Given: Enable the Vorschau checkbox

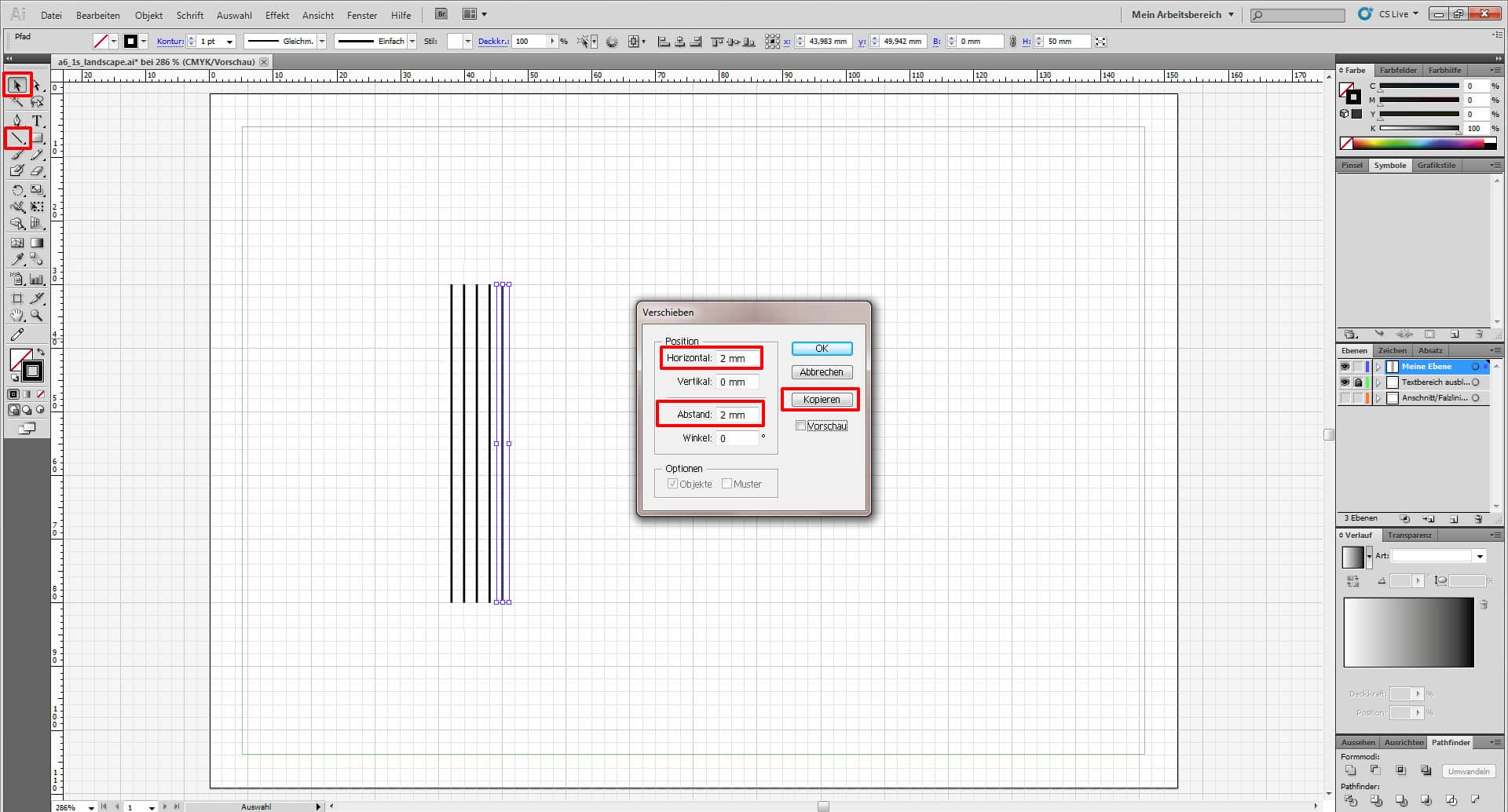Looking at the screenshot, I should pos(800,426).
